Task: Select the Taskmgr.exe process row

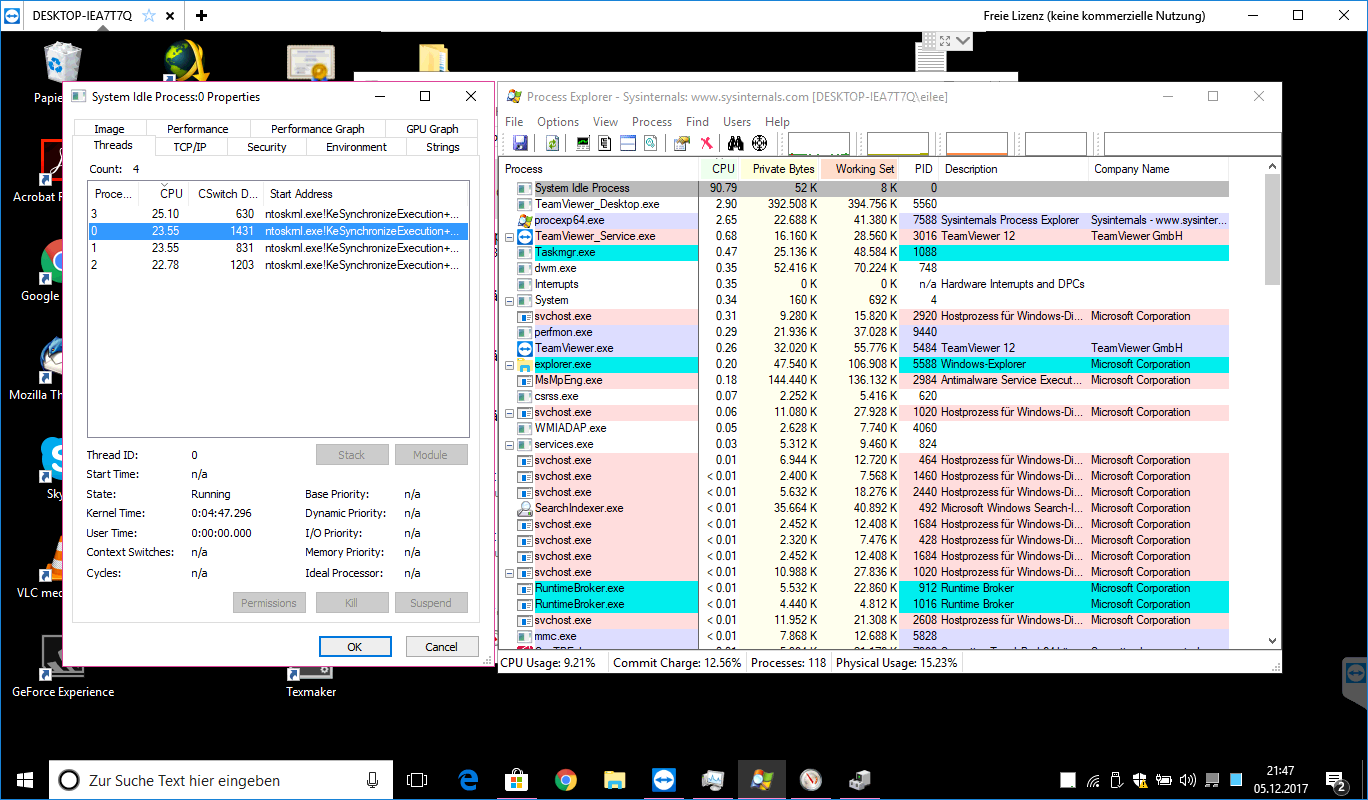Action: [x=864, y=252]
